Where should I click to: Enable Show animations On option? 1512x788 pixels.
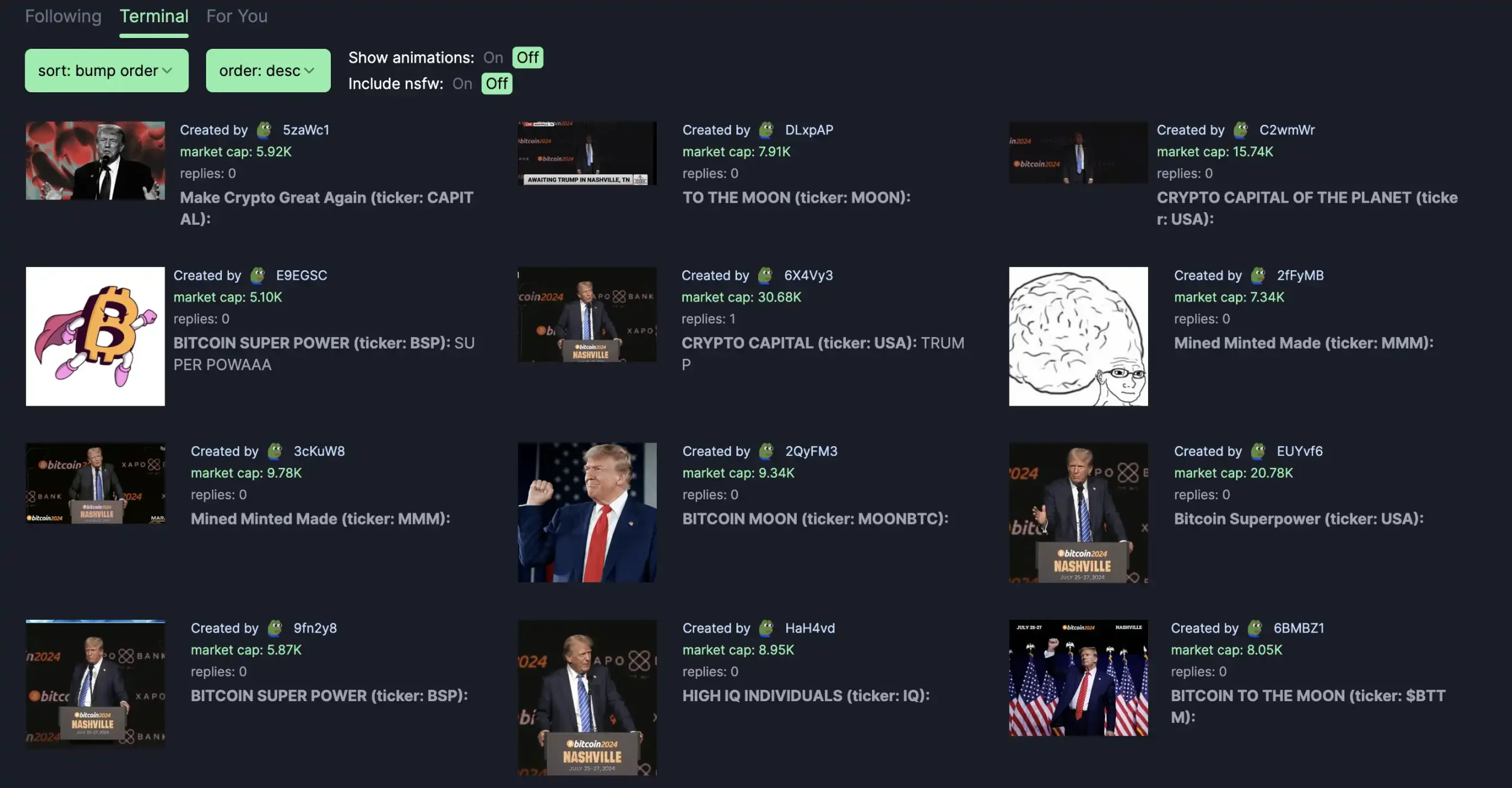(493, 57)
